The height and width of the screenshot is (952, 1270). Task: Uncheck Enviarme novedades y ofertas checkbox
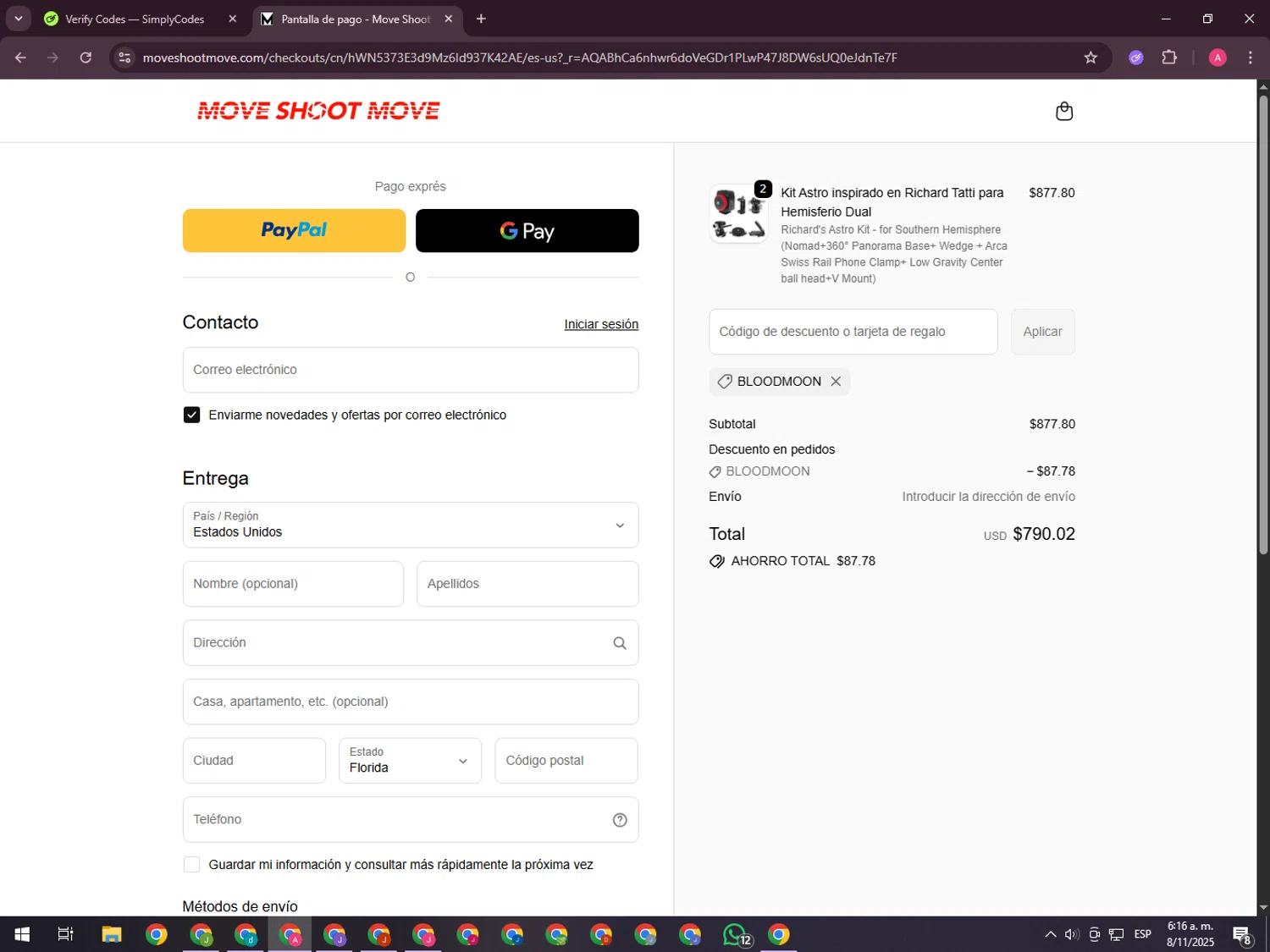click(192, 415)
